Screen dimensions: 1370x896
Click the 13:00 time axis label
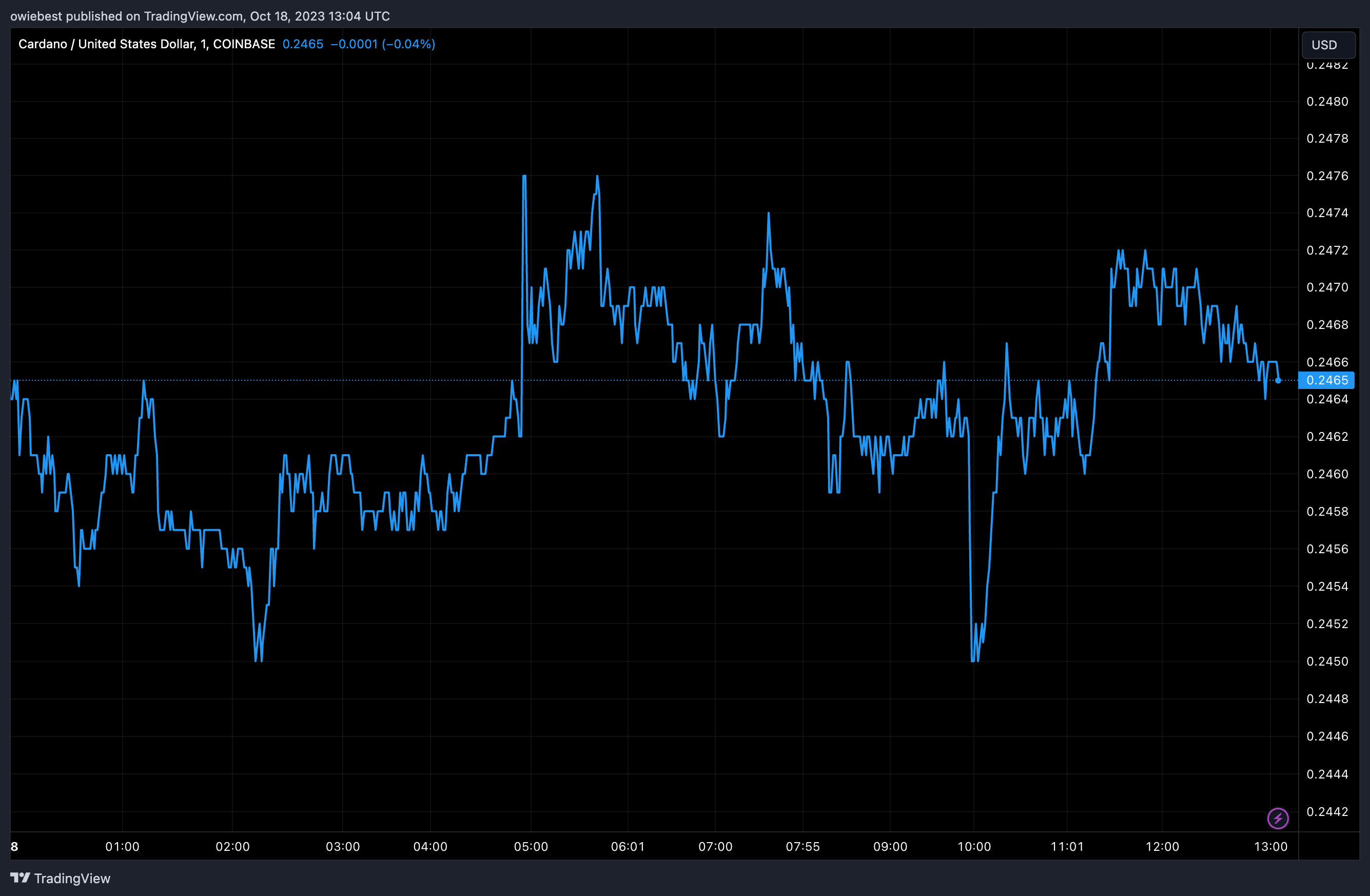click(1270, 846)
